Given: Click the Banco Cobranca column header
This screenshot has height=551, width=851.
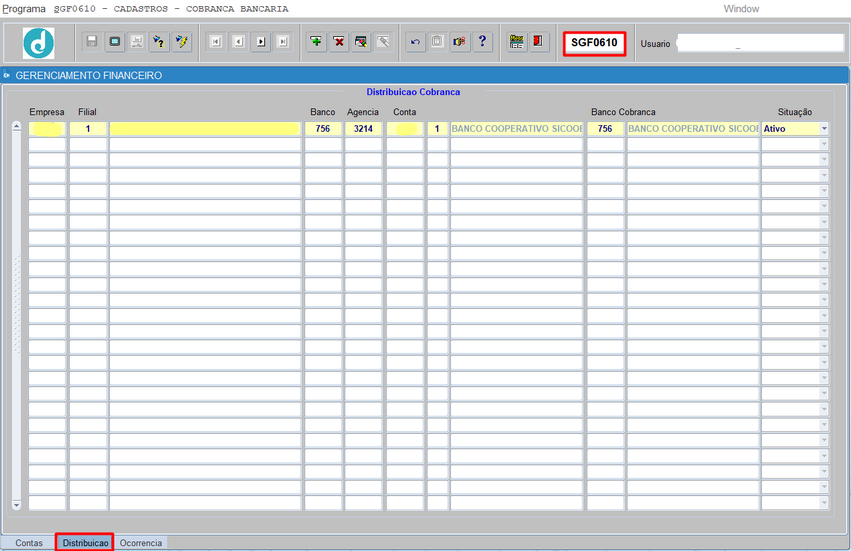Looking at the screenshot, I should (x=623, y=112).
